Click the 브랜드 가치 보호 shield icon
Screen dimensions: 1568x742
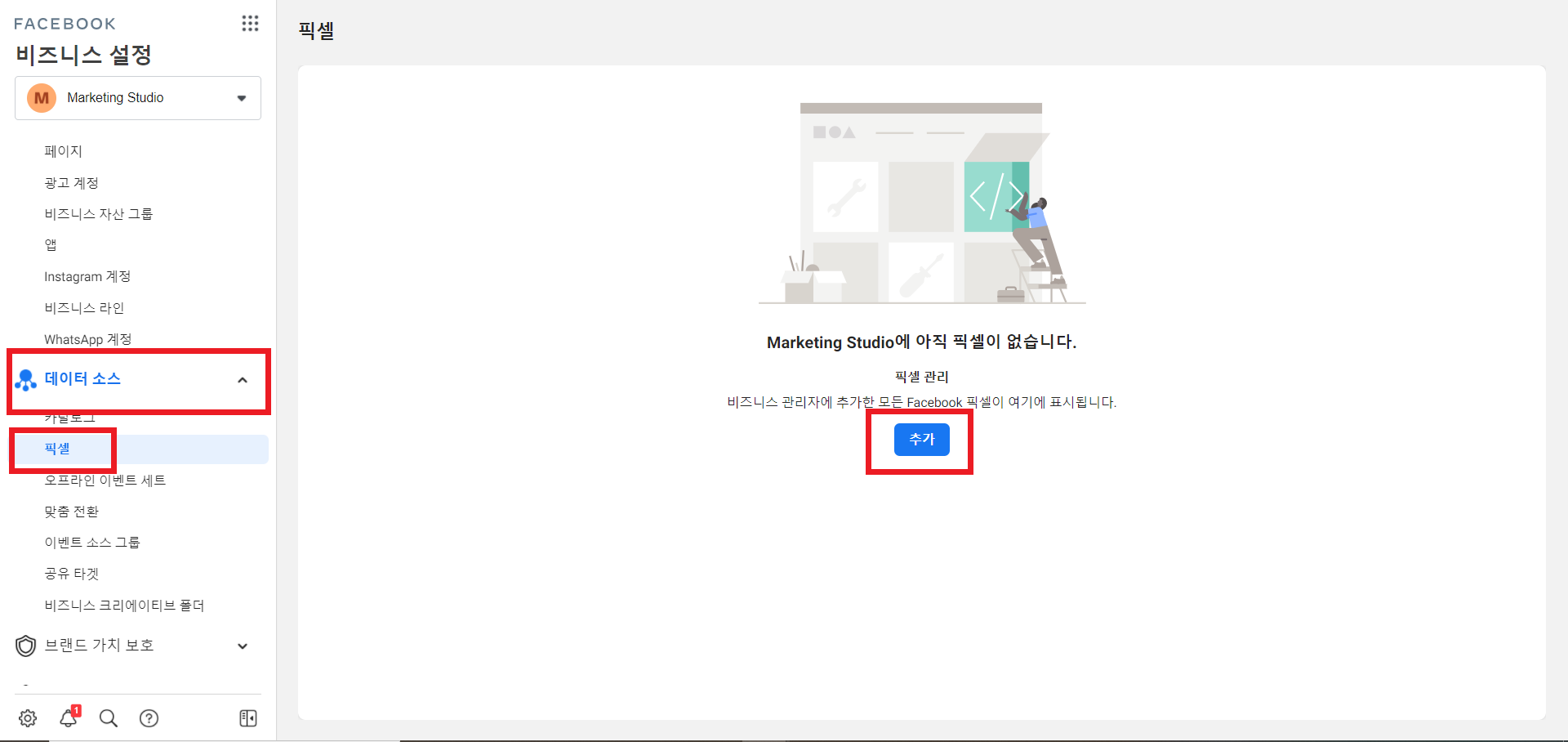(26, 646)
